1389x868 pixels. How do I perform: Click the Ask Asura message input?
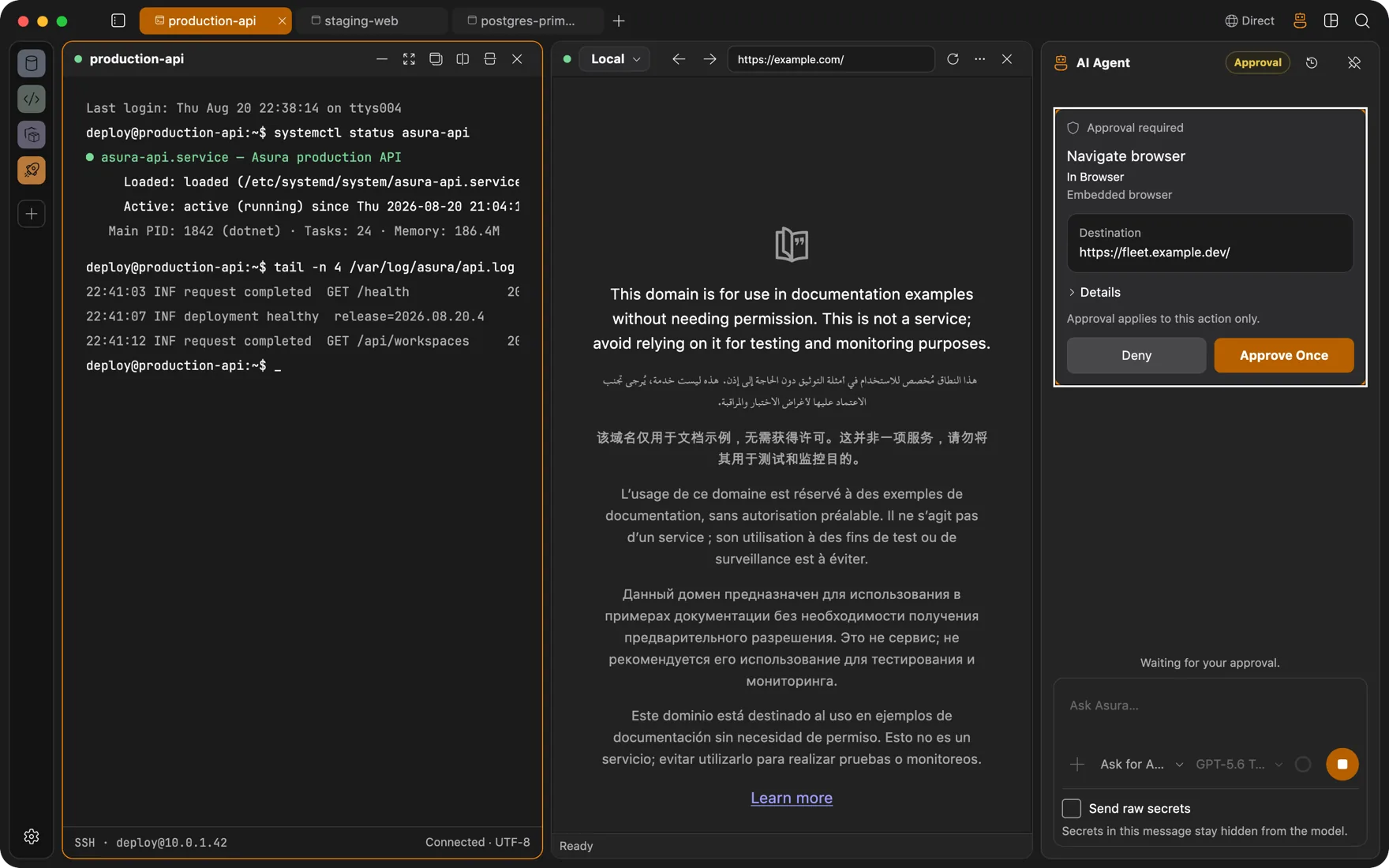coord(1210,705)
